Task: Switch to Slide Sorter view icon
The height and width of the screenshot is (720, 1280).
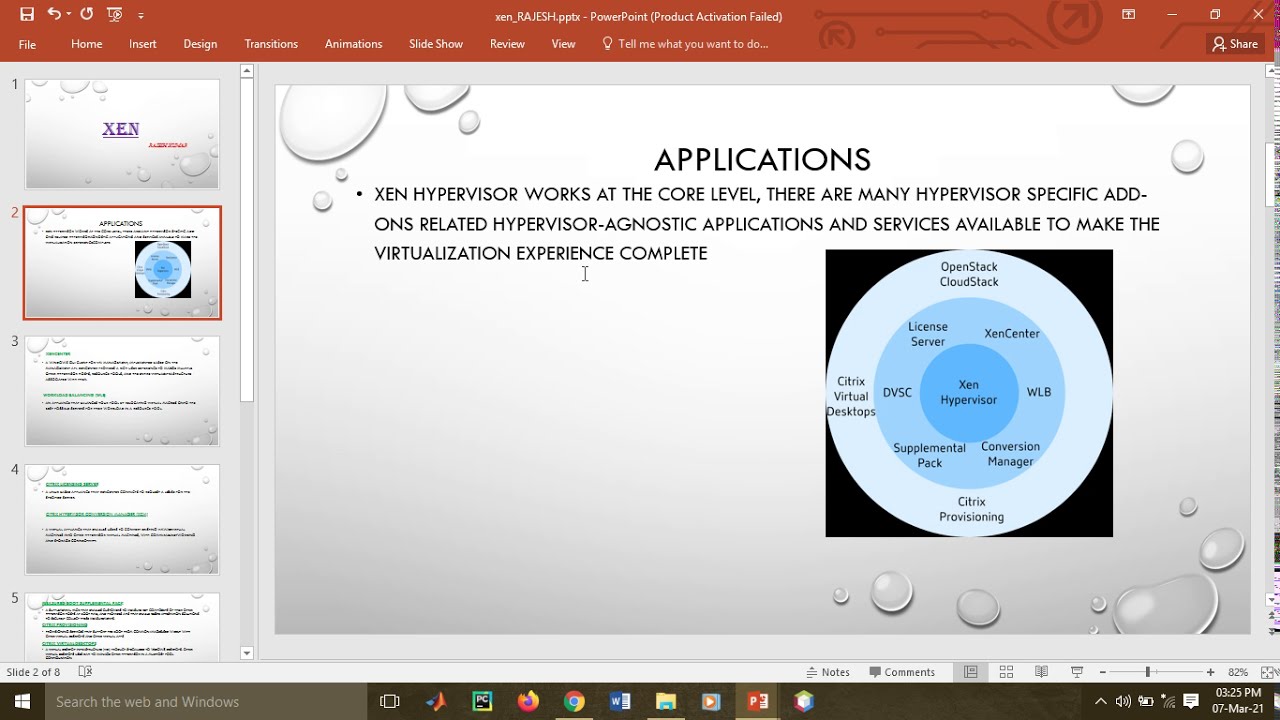Action: pos(1006,672)
